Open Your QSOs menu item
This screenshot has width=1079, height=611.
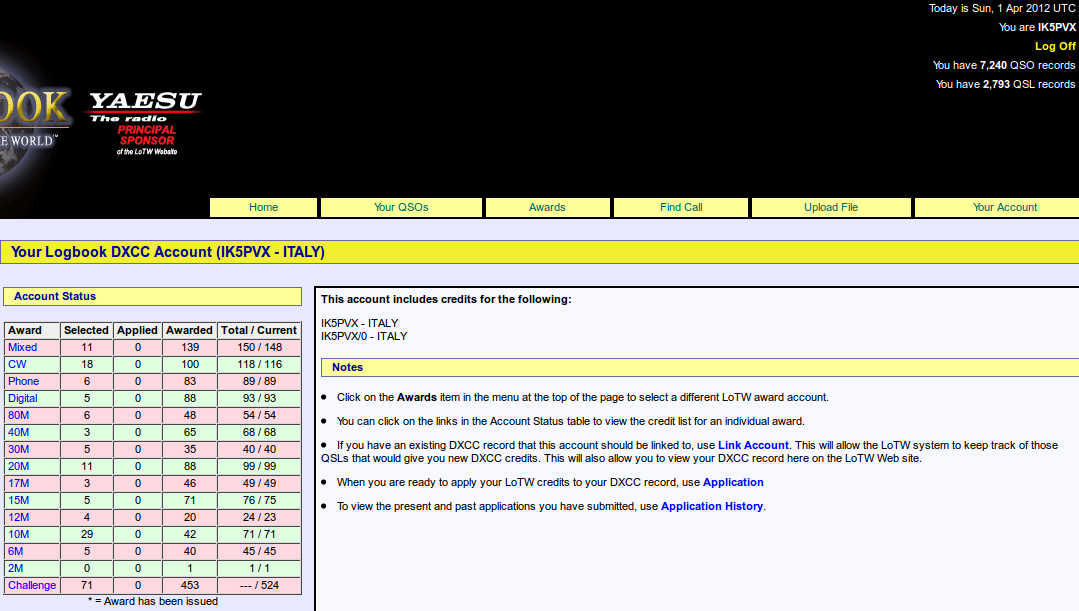tap(401, 207)
